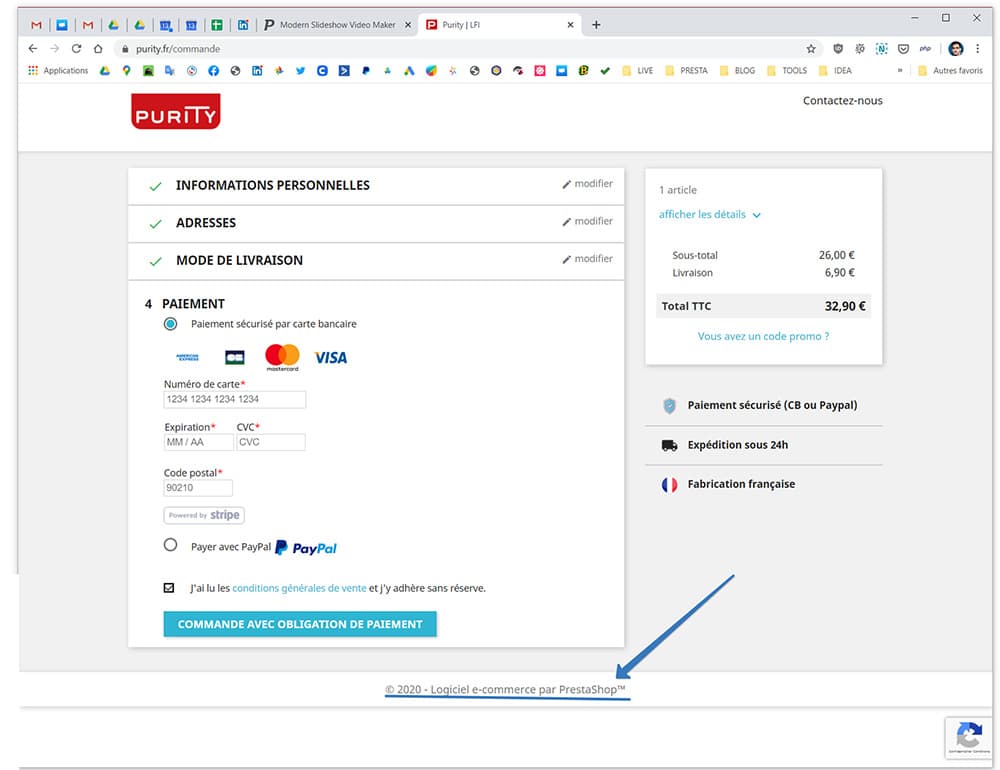
Task: Show more bookmarks with the chevron
Action: [x=900, y=71]
